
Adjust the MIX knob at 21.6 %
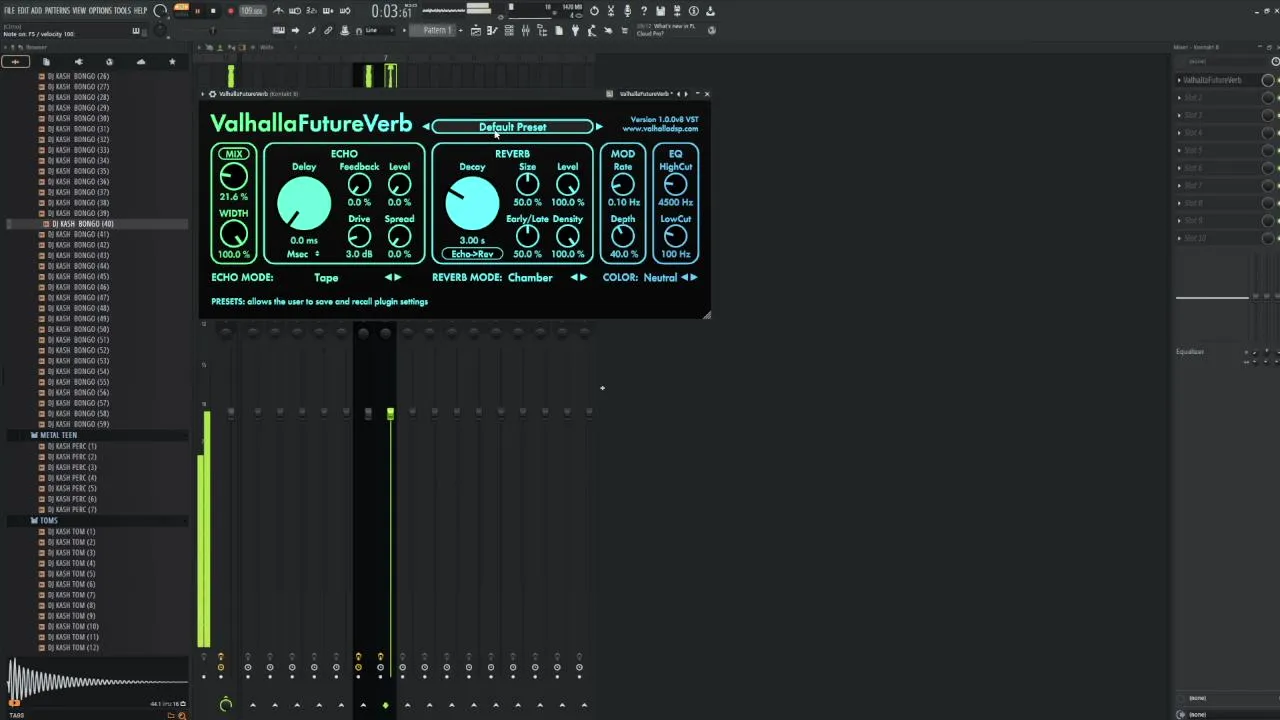coord(233,177)
